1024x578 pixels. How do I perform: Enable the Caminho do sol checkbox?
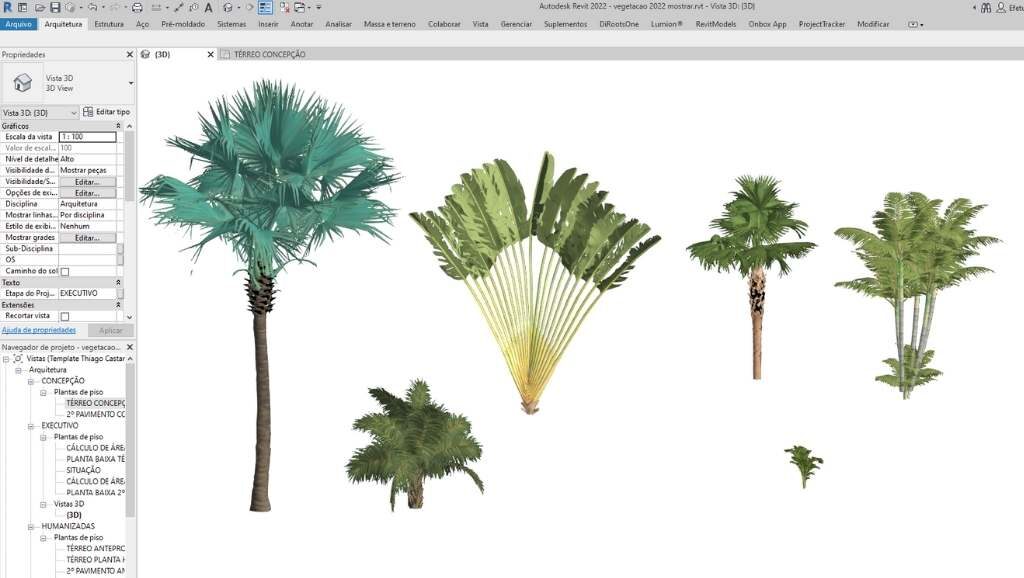[65, 271]
